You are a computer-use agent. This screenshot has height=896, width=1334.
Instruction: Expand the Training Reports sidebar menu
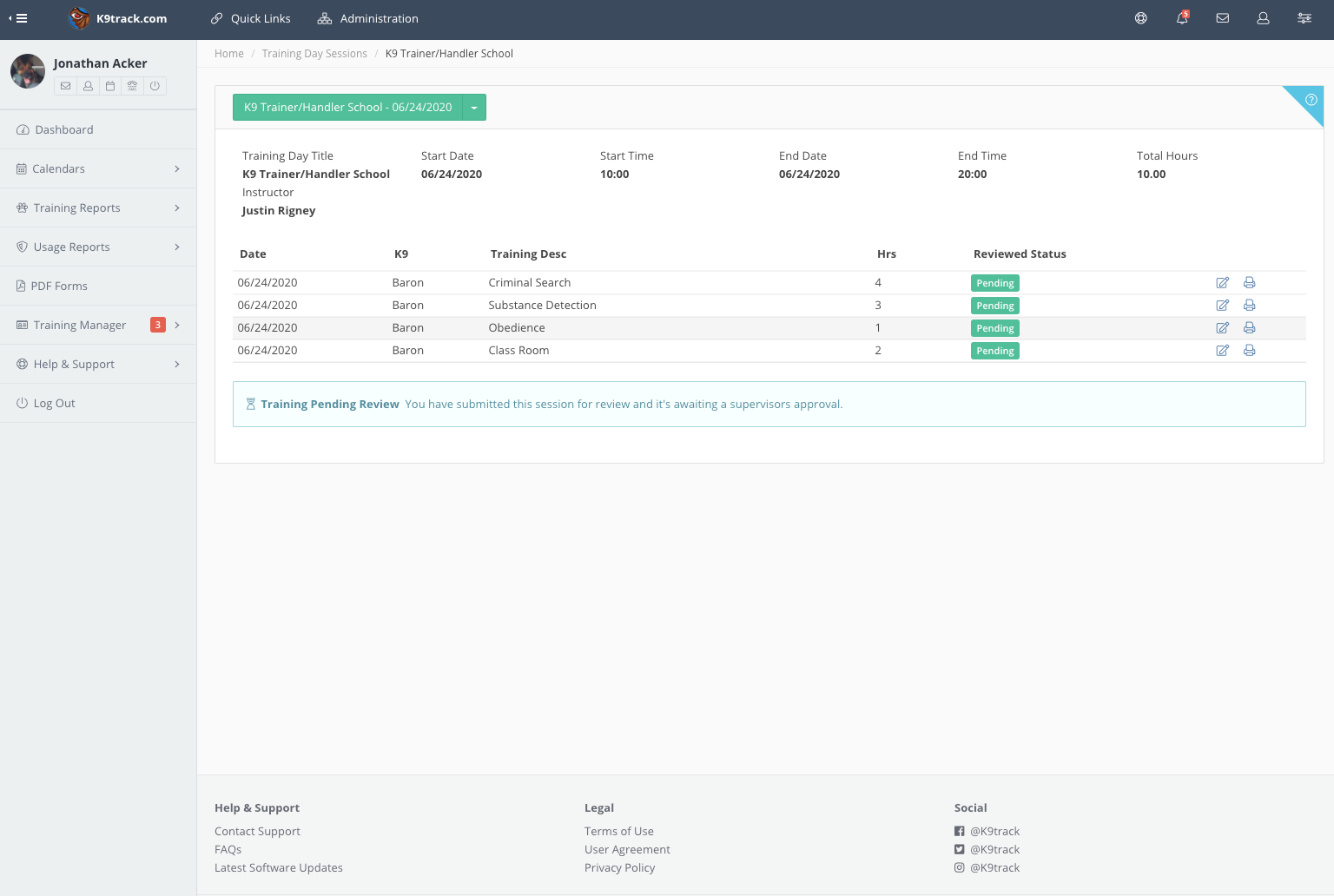(98, 208)
